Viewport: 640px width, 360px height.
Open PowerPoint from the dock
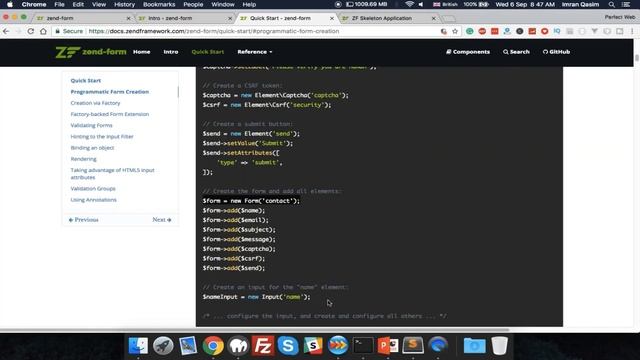(x=388, y=346)
